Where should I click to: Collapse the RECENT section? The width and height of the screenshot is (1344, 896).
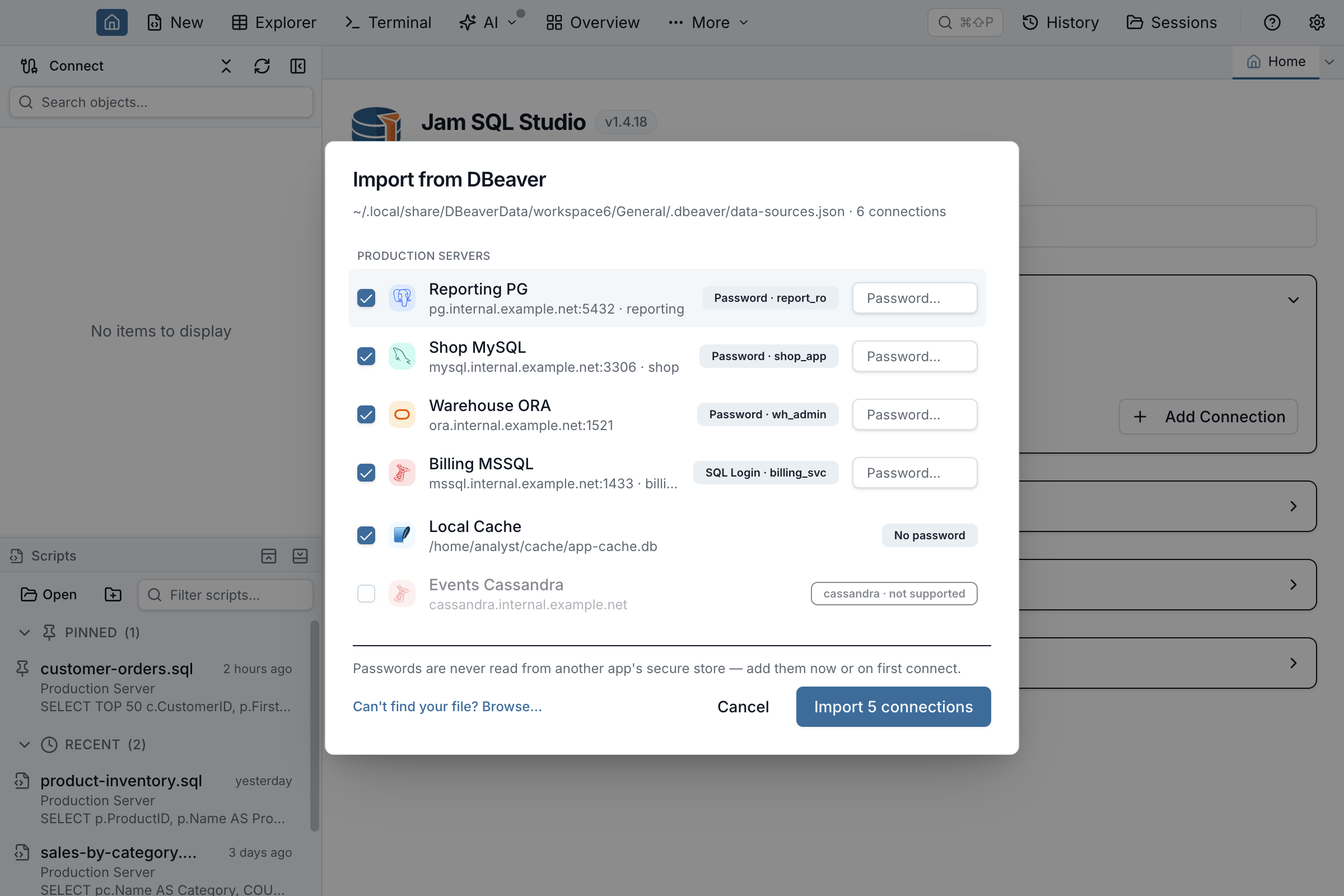click(x=24, y=745)
